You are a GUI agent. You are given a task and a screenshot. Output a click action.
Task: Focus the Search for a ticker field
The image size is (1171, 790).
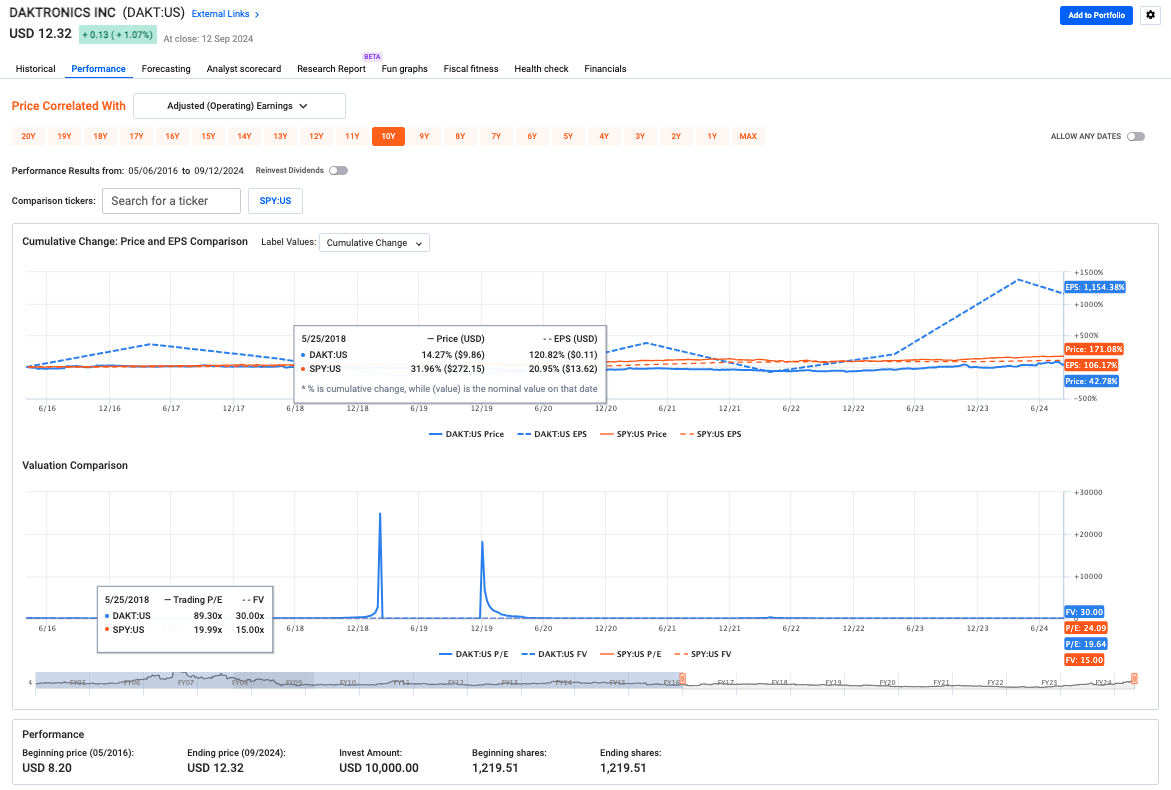tap(171, 201)
